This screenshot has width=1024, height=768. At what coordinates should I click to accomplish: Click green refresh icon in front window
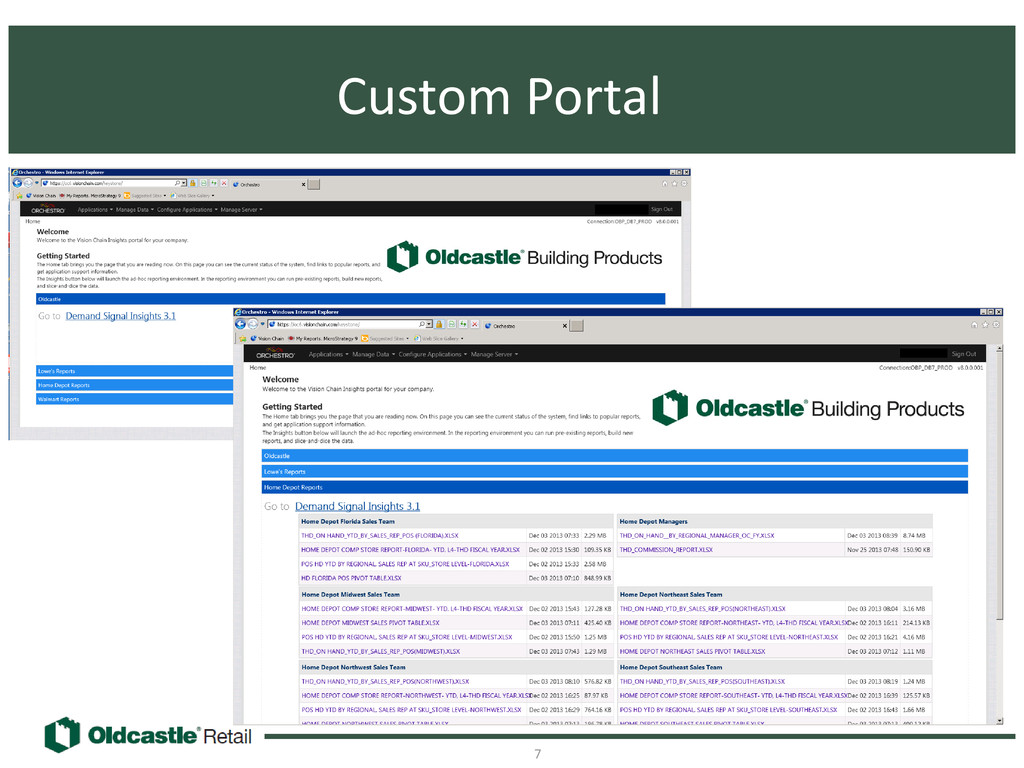tap(463, 324)
